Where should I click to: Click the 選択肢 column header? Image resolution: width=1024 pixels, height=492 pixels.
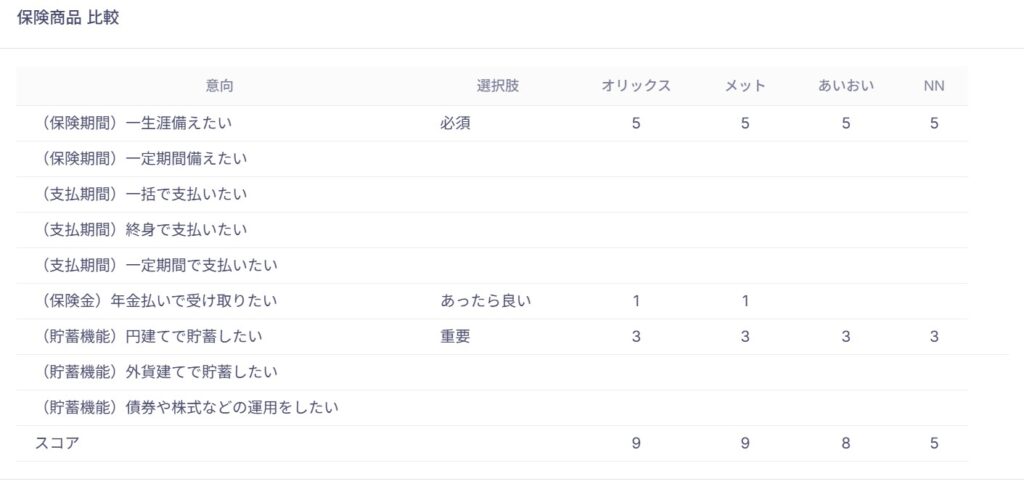tap(497, 86)
